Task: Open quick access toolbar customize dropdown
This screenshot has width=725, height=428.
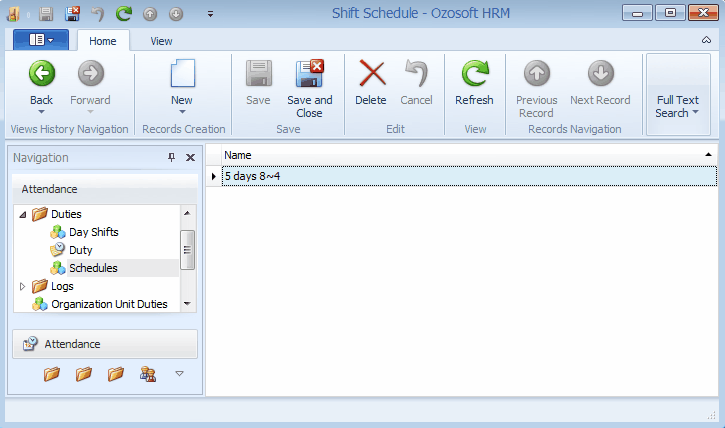Action: [210, 14]
